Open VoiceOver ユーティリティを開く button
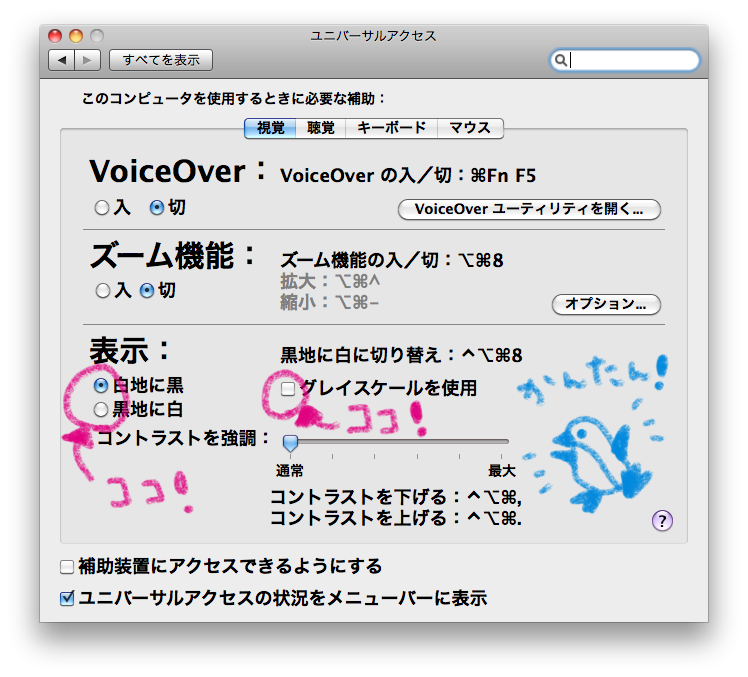 [x=529, y=209]
